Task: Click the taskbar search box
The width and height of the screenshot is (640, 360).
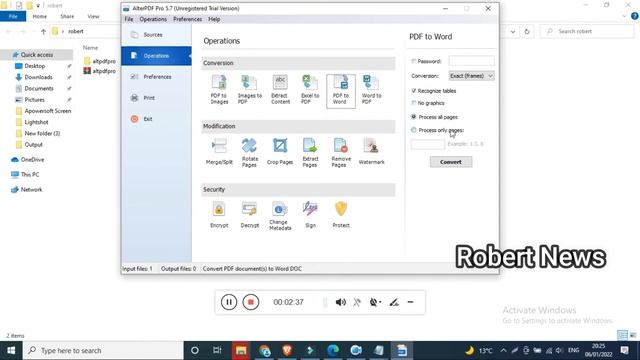Action: point(103,350)
